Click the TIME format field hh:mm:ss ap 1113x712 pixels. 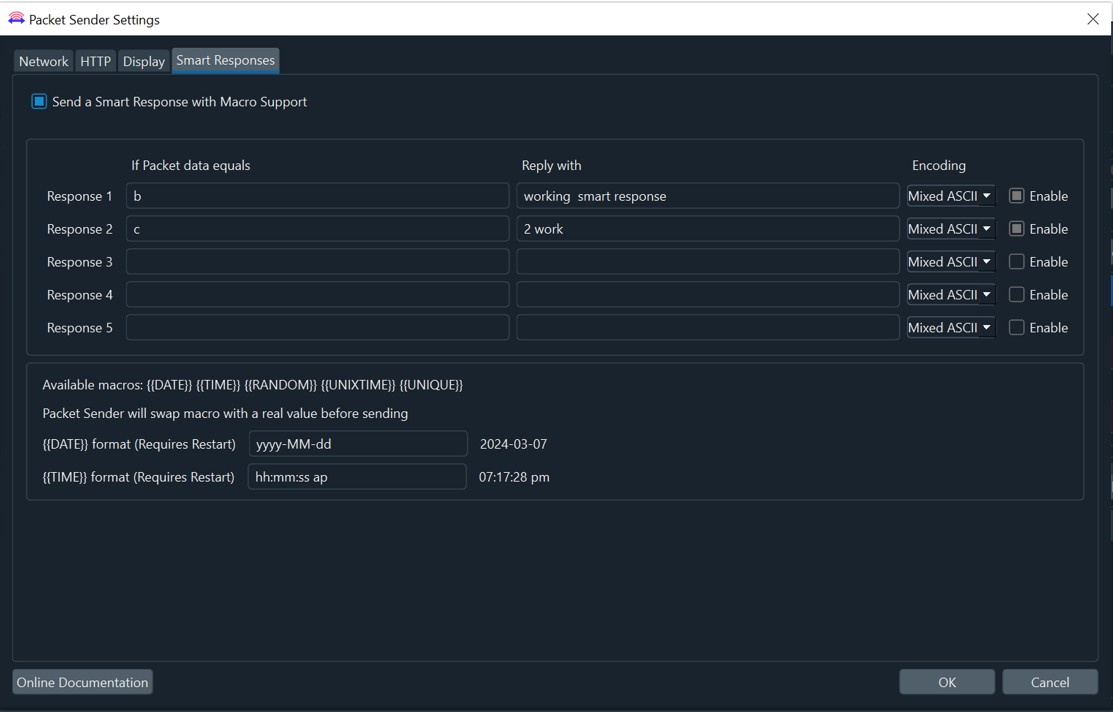[357, 476]
